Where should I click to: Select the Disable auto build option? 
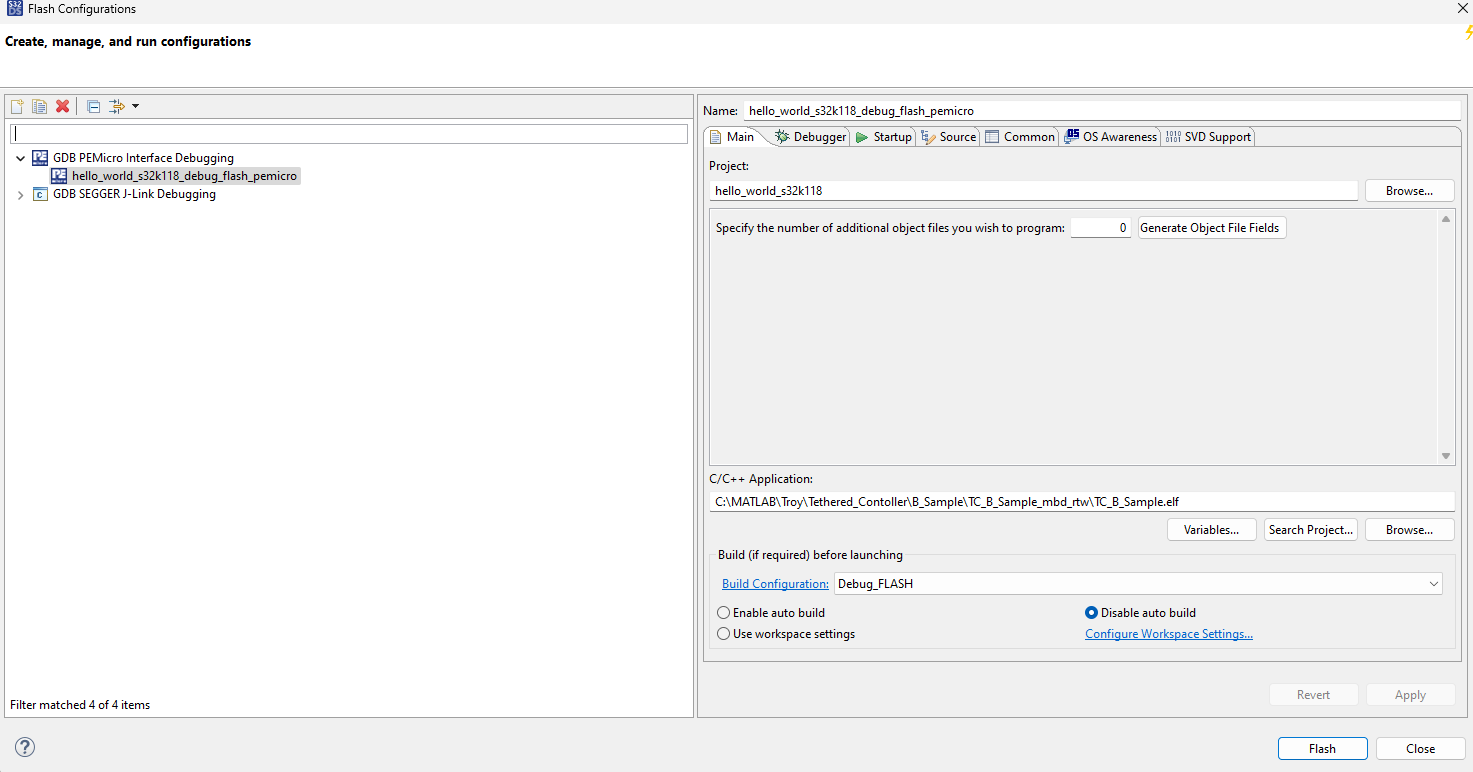1091,612
